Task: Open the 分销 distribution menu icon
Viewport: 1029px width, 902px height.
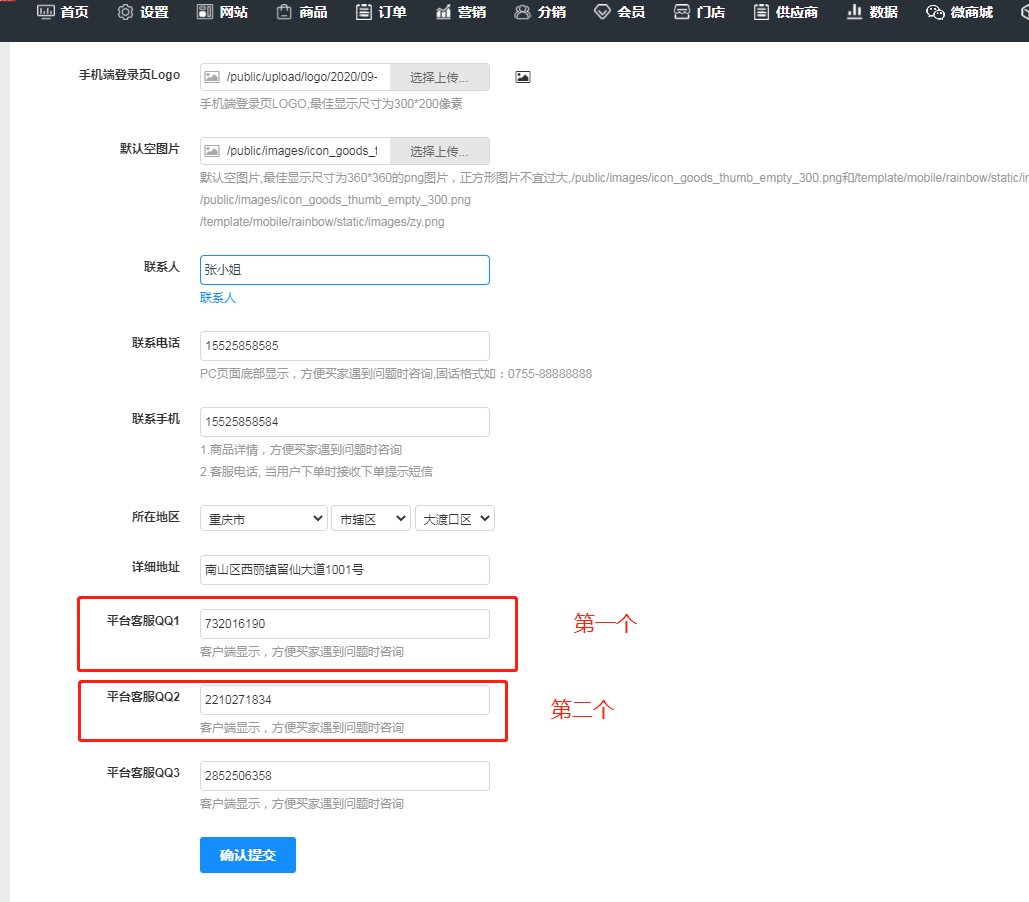Action: click(x=521, y=12)
